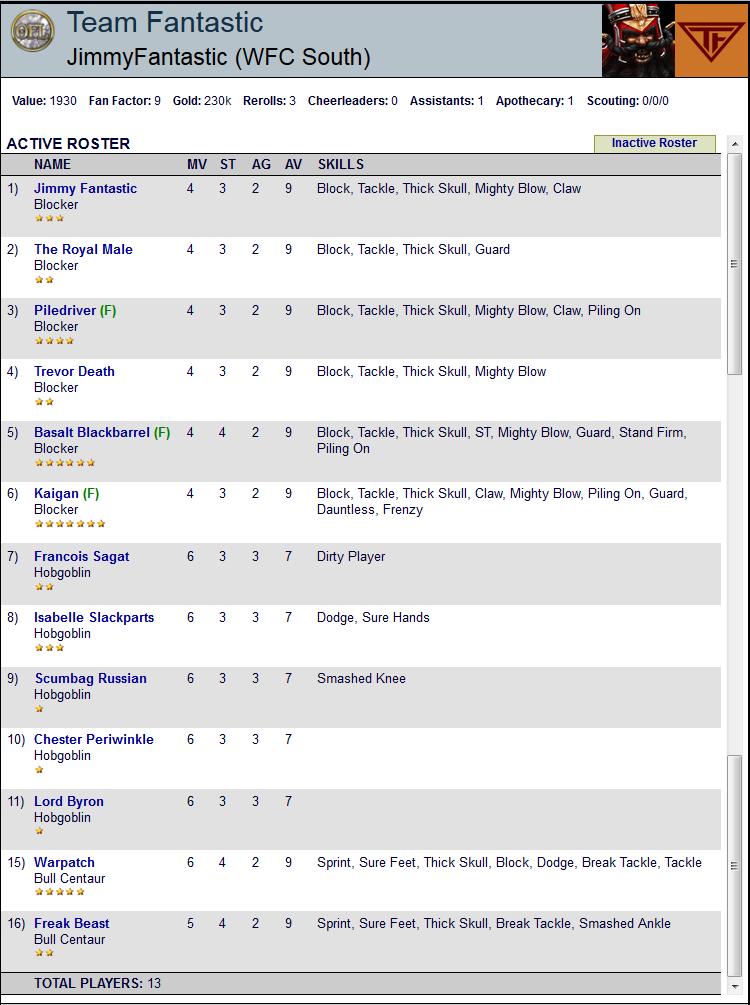Viewport: 750px width, 1005px height.
Task: Open Francois Sagat hobgoblin profile
Action: pos(81,556)
